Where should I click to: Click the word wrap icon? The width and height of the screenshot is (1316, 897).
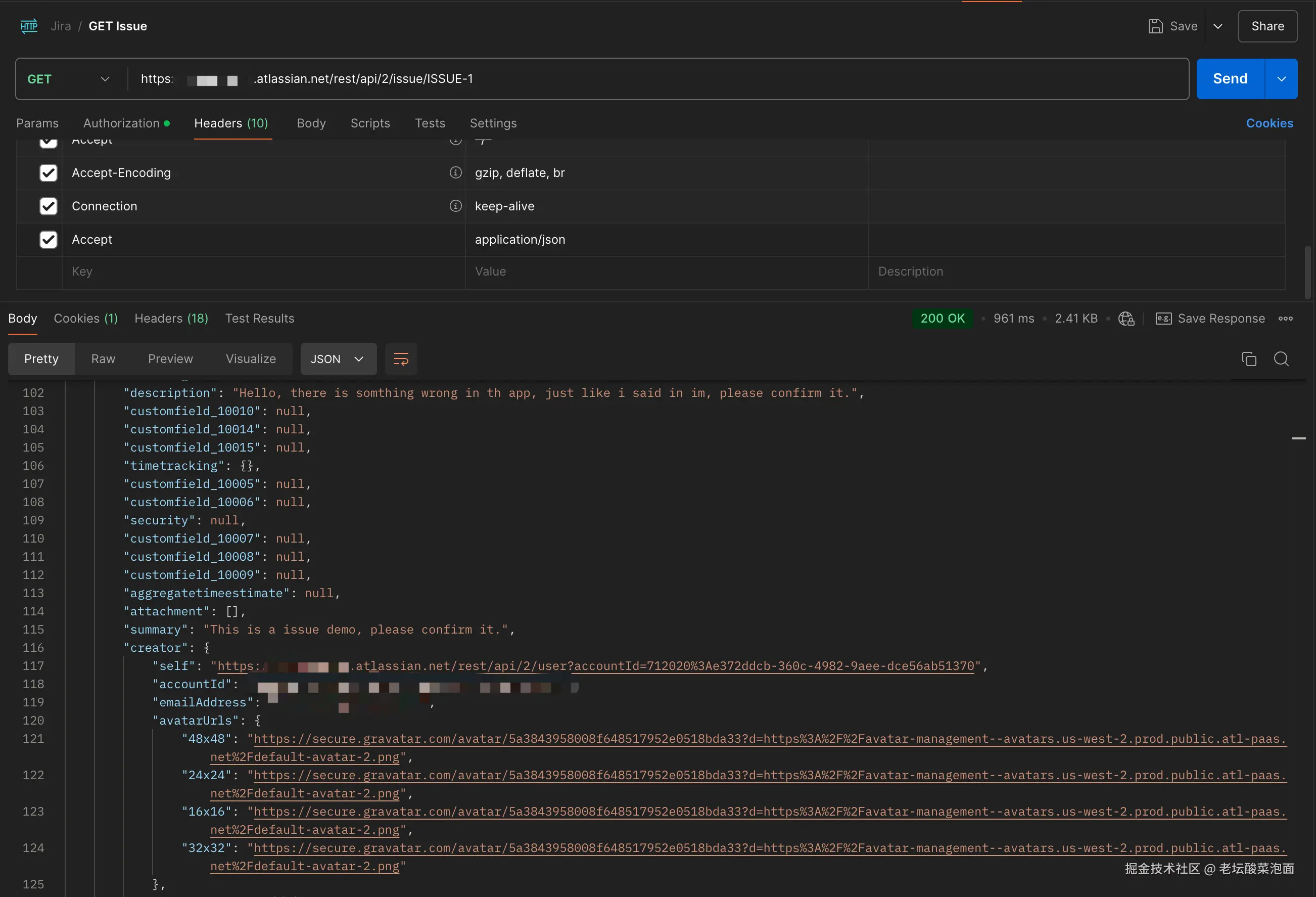click(400, 358)
